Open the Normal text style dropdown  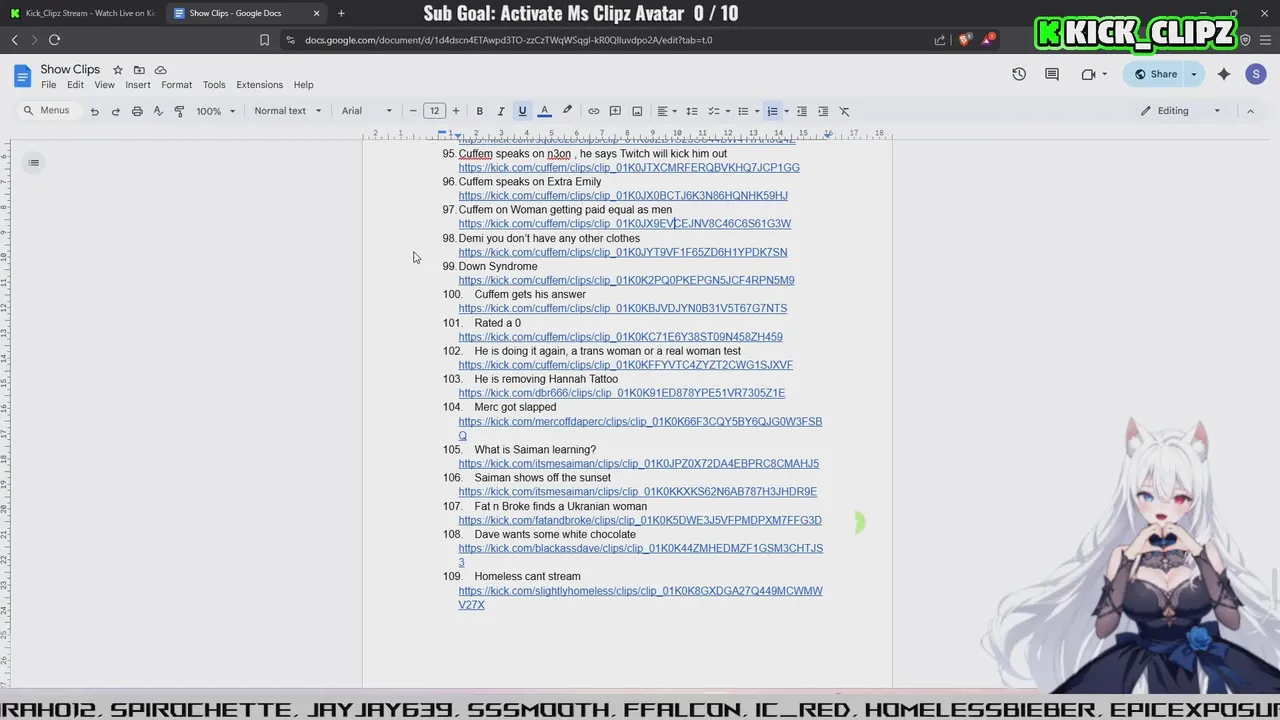(x=288, y=111)
